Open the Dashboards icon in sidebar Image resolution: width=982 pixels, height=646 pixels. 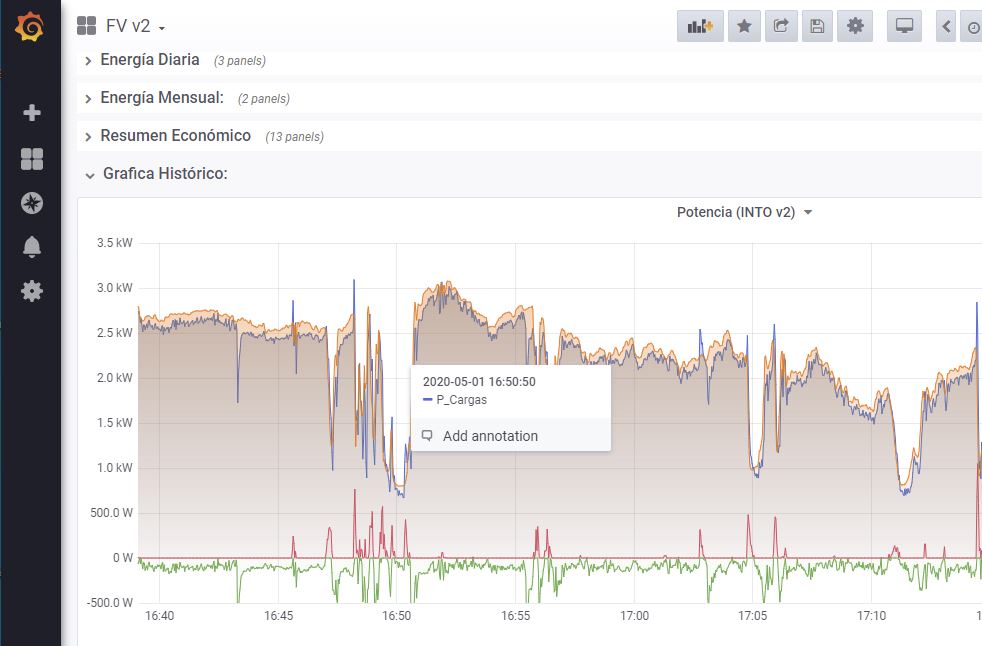[29, 158]
